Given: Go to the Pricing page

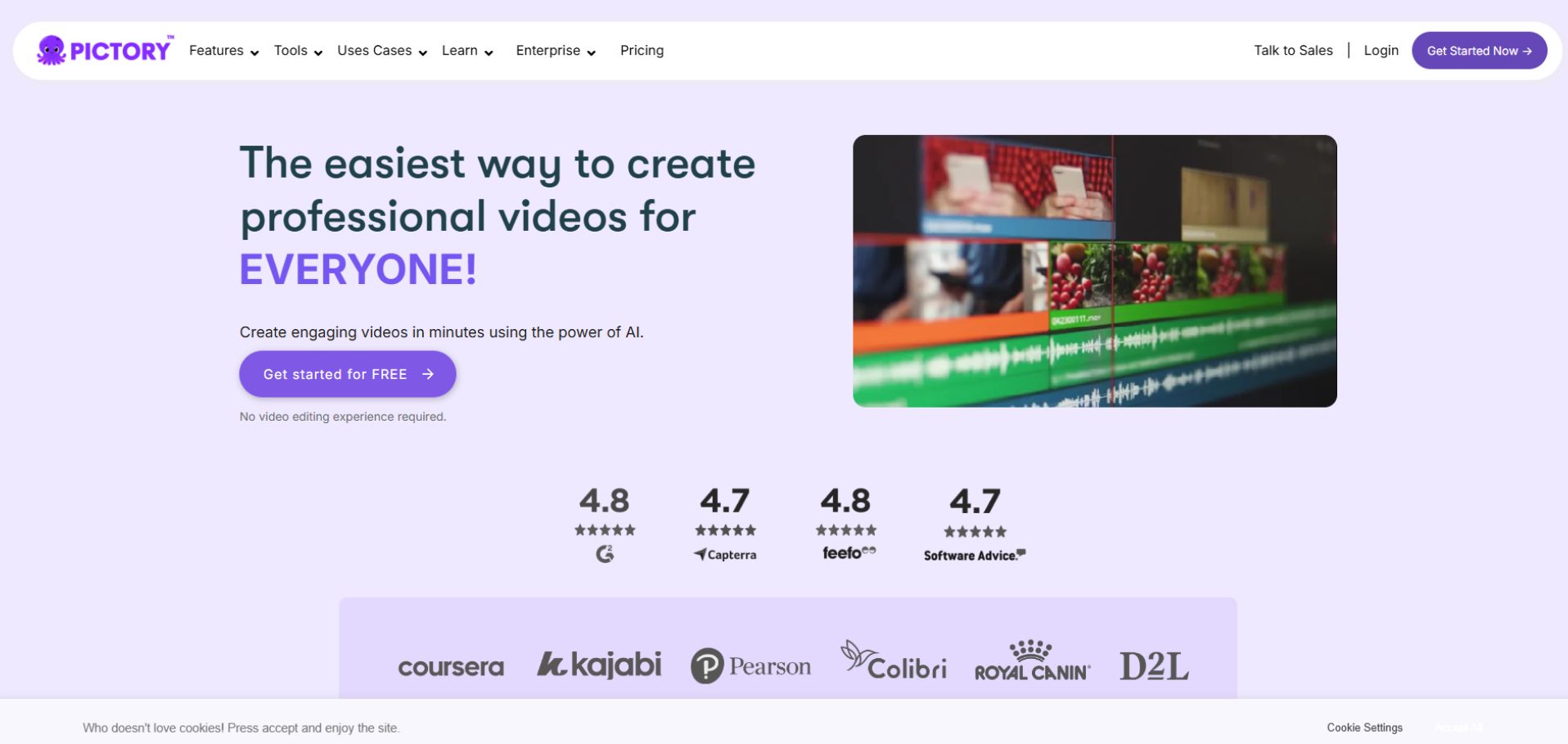Looking at the screenshot, I should 642,51.
